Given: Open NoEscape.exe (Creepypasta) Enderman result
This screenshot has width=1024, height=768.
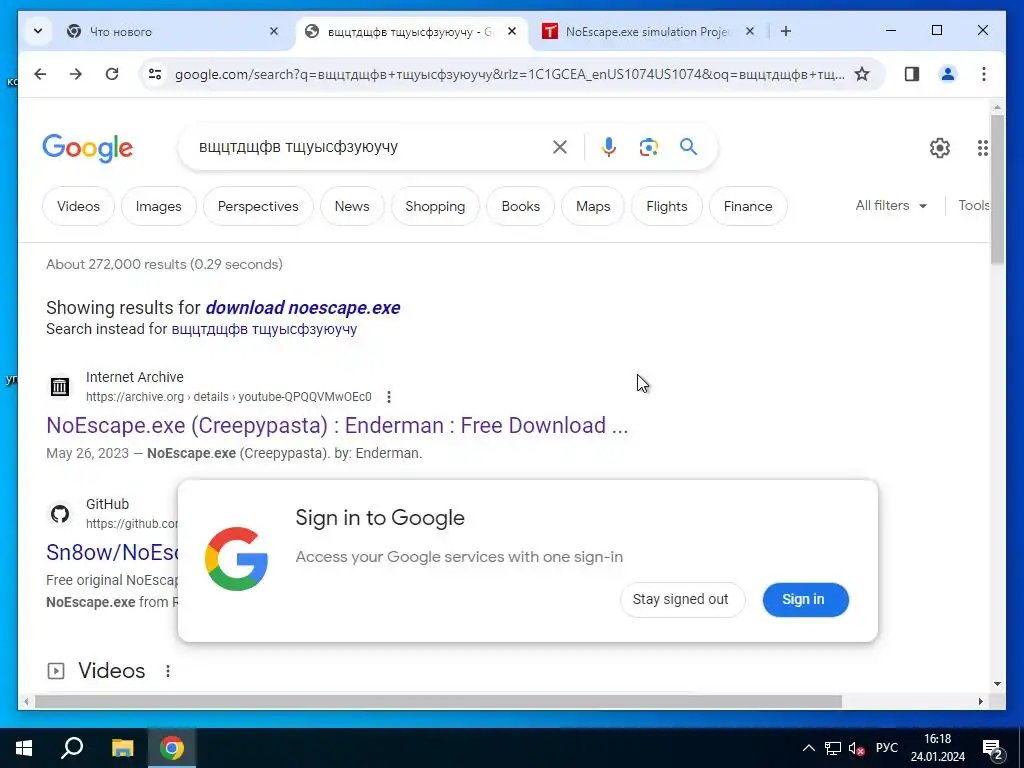Looking at the screenshot, I should 337,426.
